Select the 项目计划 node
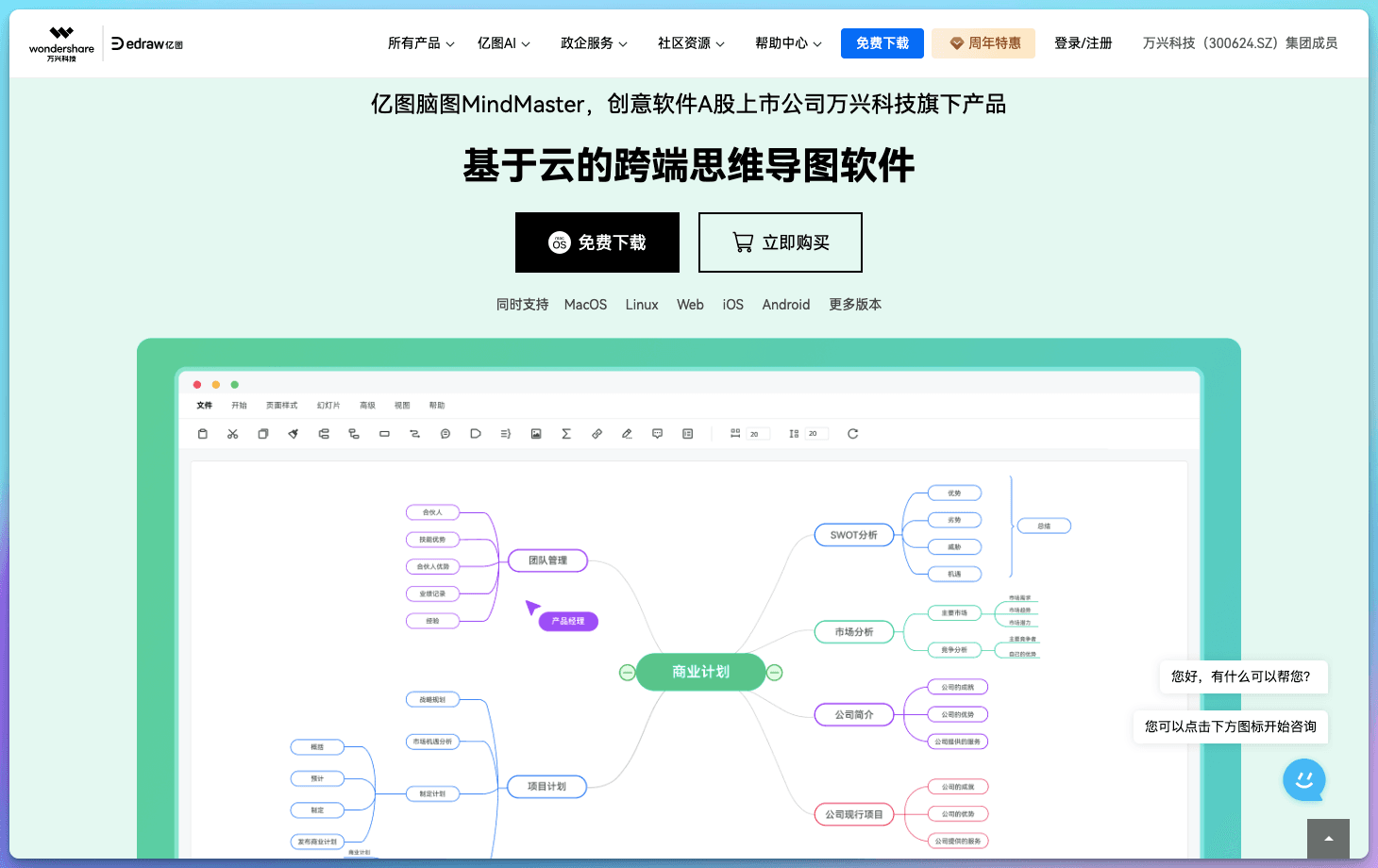Screen dimensions: 1378x868 coord(546,787)
